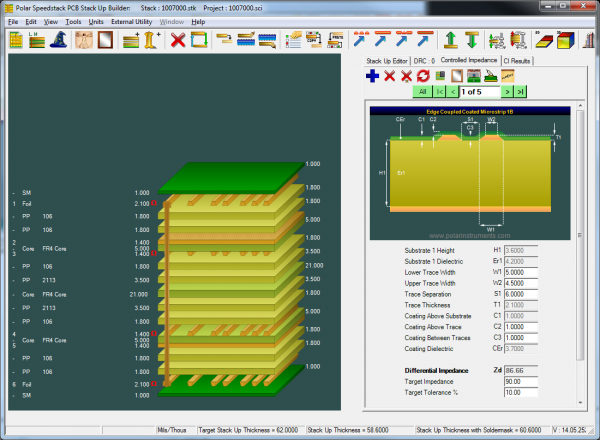The height and width of the screenshot is (440, 600).
Task: Go to the next structure with > button
Action: coord(507,92)
